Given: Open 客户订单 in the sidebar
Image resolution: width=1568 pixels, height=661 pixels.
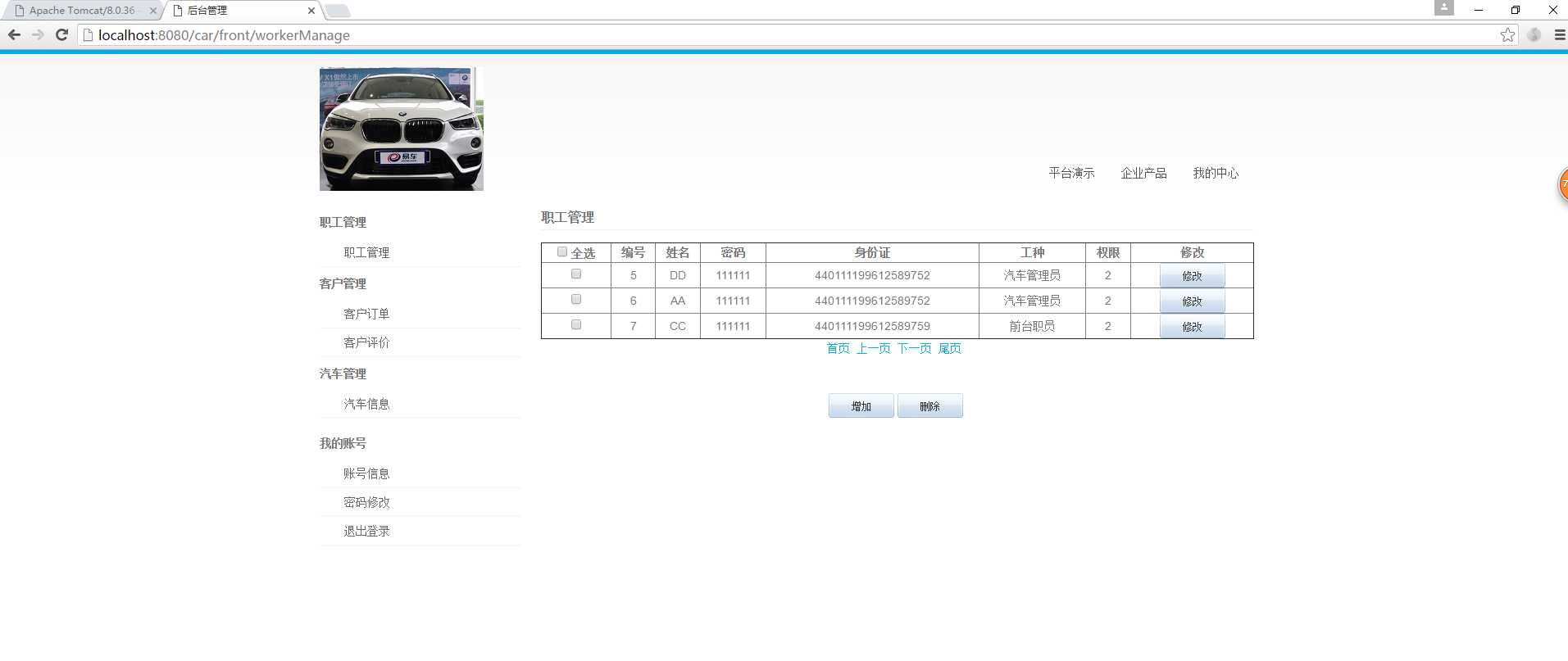Looking at the screenshot, I should click(x=366, y=314).
